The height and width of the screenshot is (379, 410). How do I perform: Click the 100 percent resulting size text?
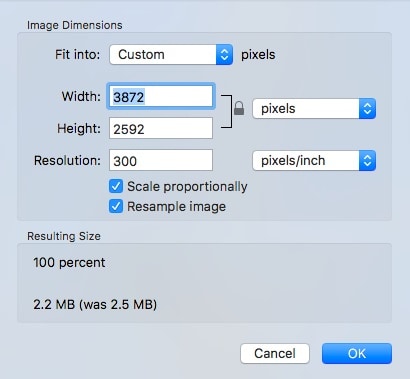click(69, 263)
